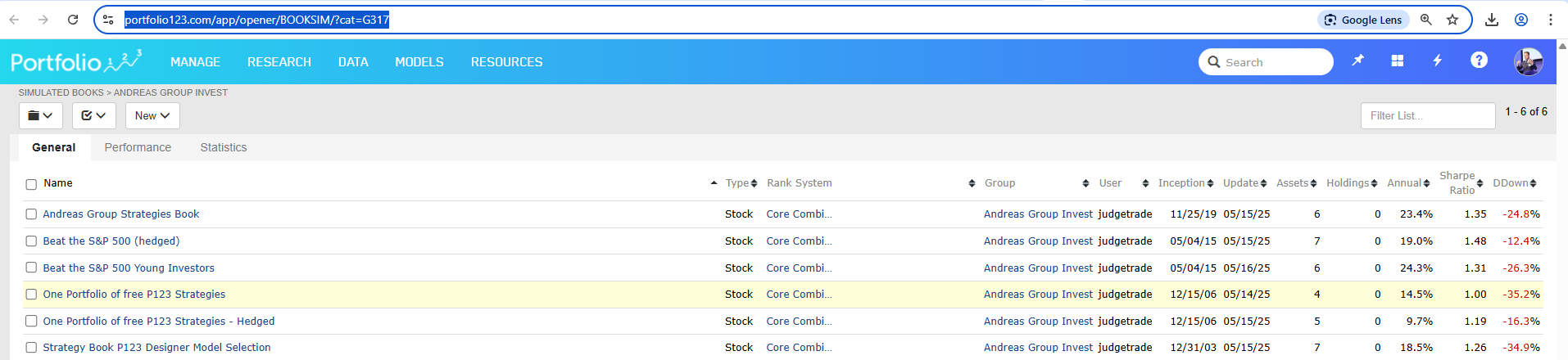The image size is (1568, 360).
Task: Switch to the General tab
Action: point(54,147)
